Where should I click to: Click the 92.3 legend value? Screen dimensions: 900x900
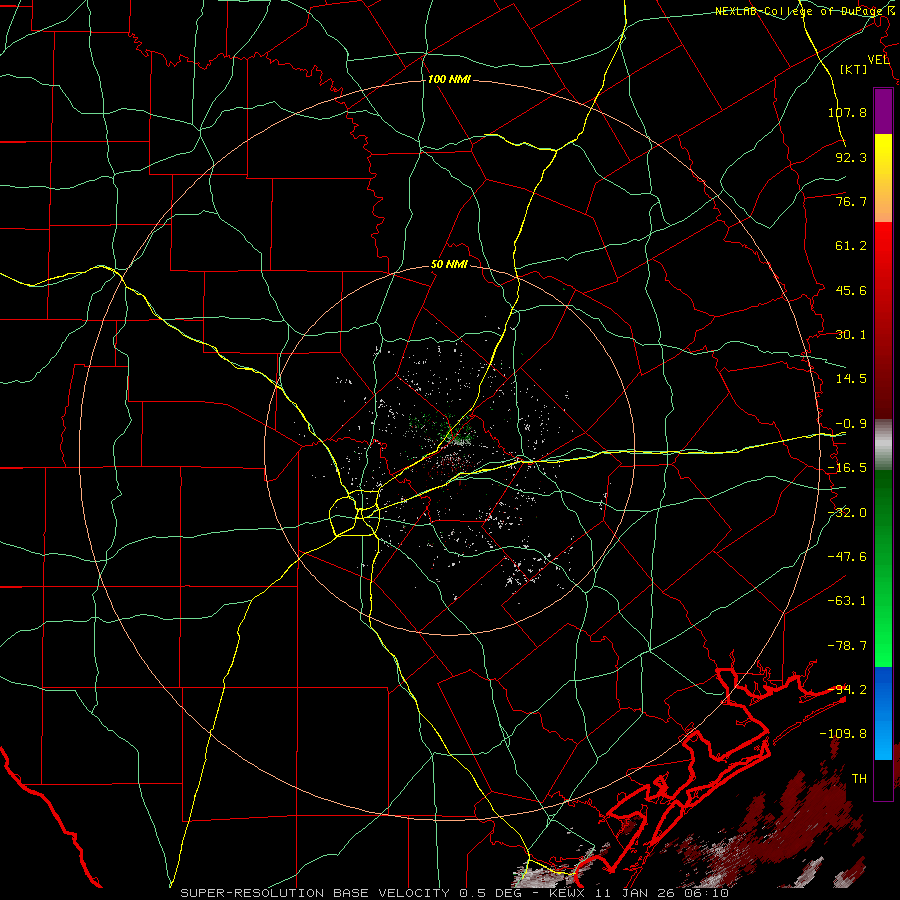tap(851, 157)
